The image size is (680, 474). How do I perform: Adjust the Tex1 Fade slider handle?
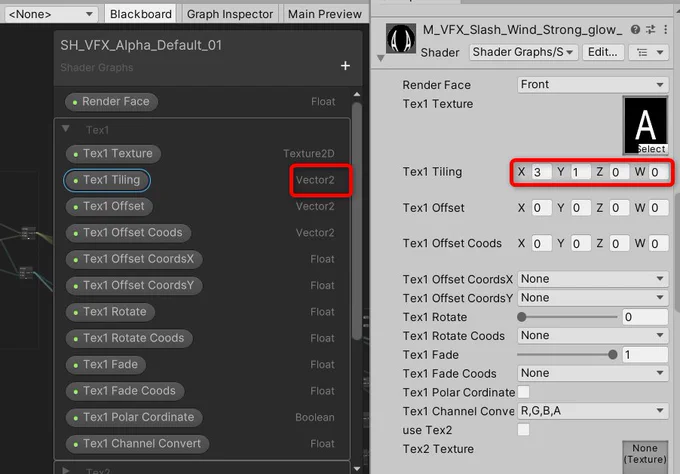[x=612, y=355]
